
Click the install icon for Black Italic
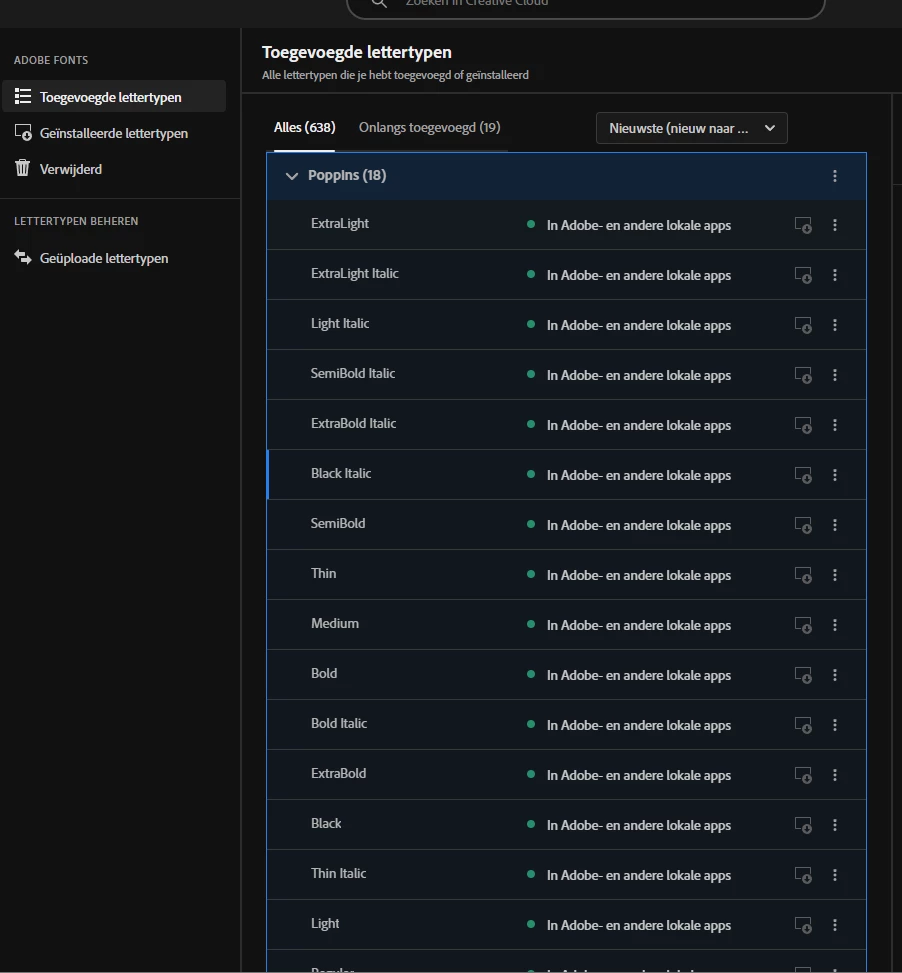coord(803,475)
